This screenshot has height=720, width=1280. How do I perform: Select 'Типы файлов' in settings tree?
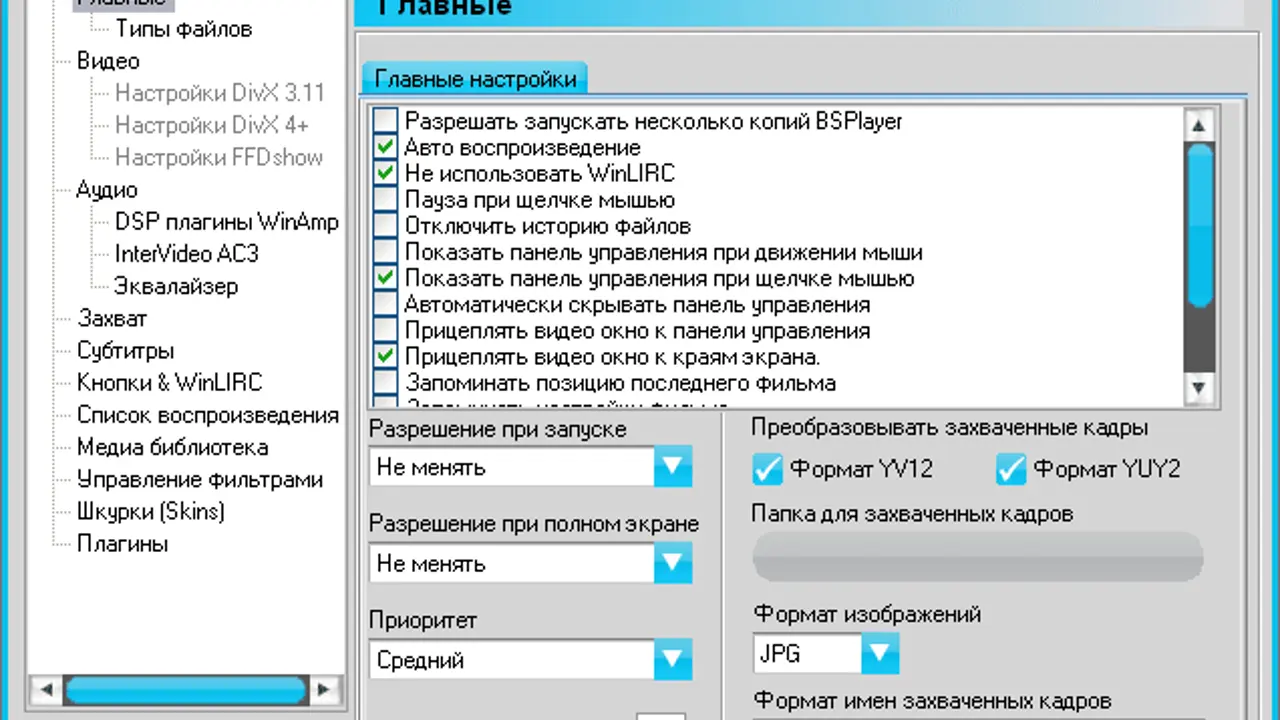coord(183,29)
